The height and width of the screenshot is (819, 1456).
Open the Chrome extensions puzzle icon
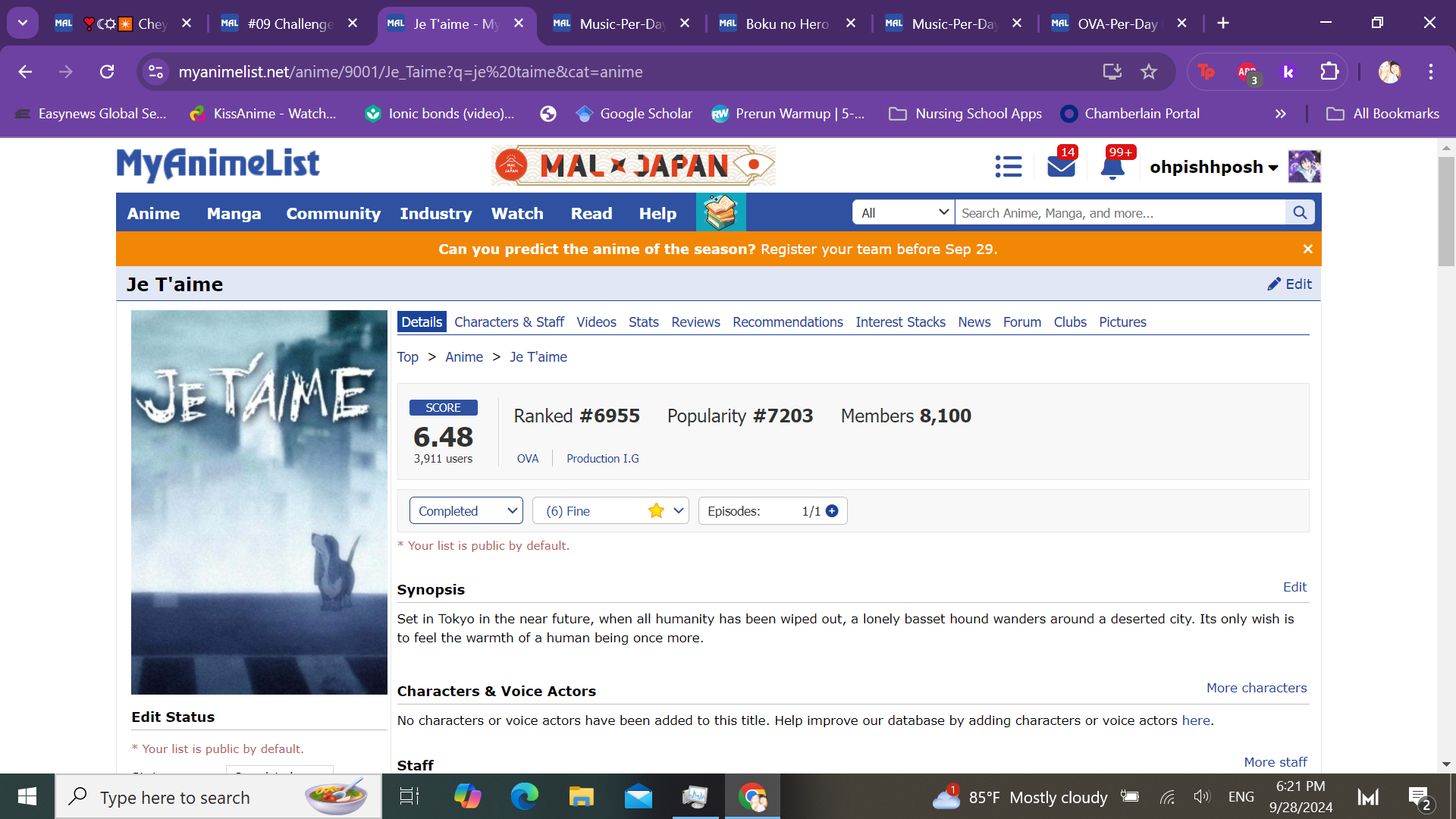[x=1329, y=71]
